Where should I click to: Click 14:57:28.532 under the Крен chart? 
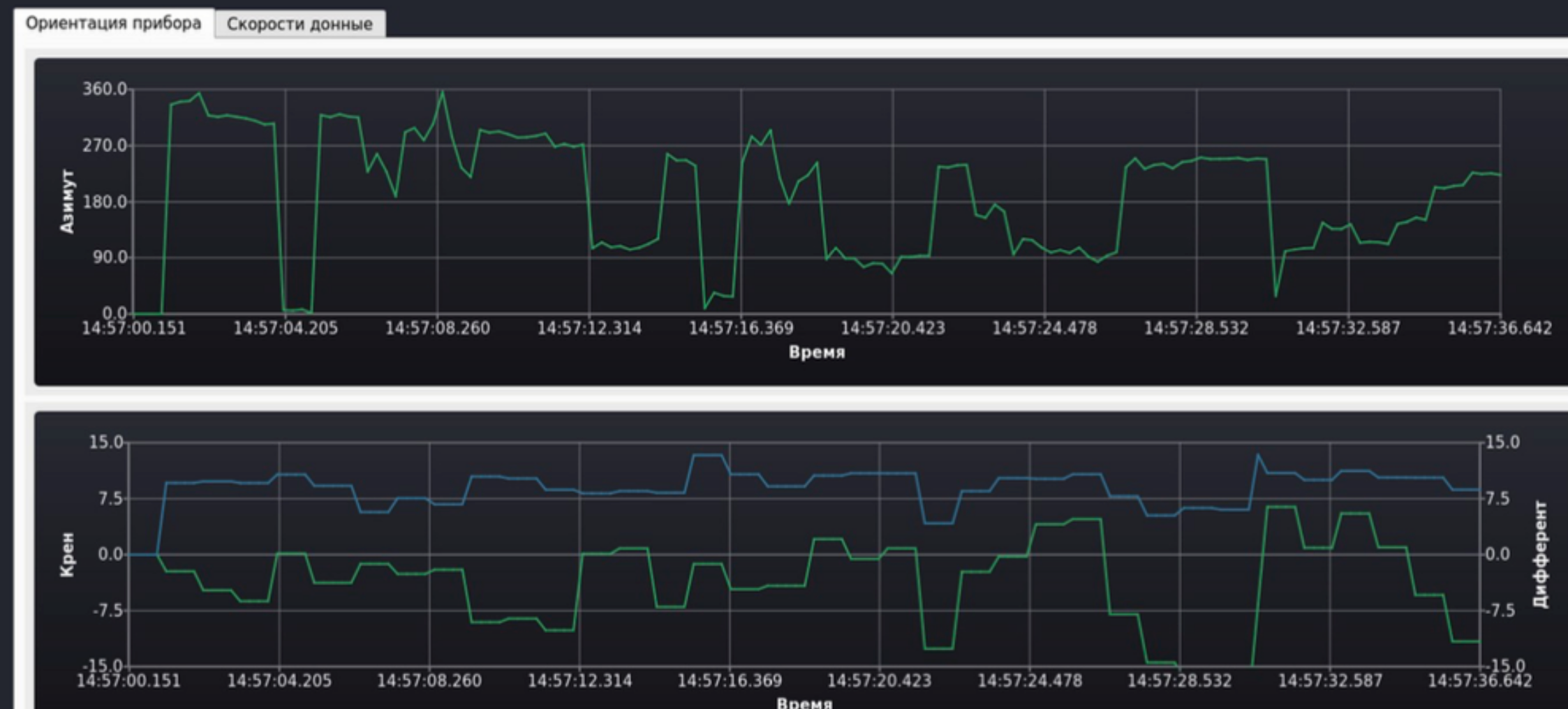[1180, 681]
